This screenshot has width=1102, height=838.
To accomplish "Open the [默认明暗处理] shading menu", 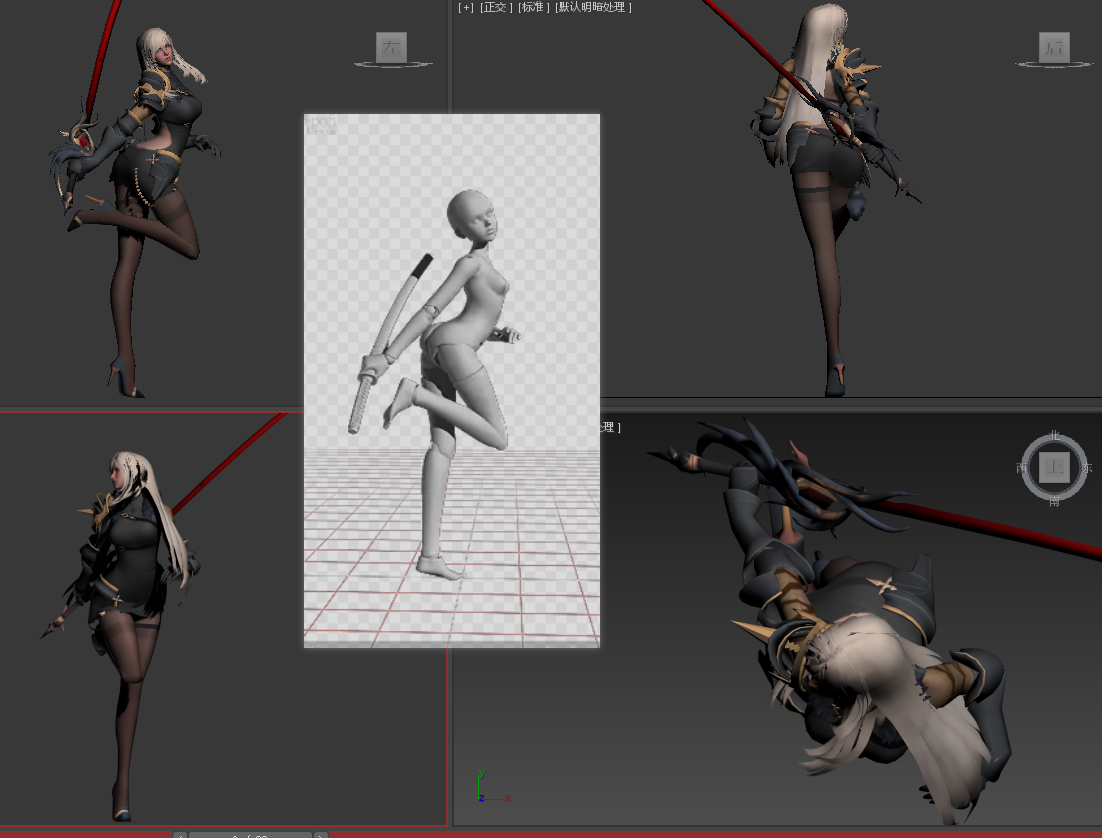I will (593, 7).
